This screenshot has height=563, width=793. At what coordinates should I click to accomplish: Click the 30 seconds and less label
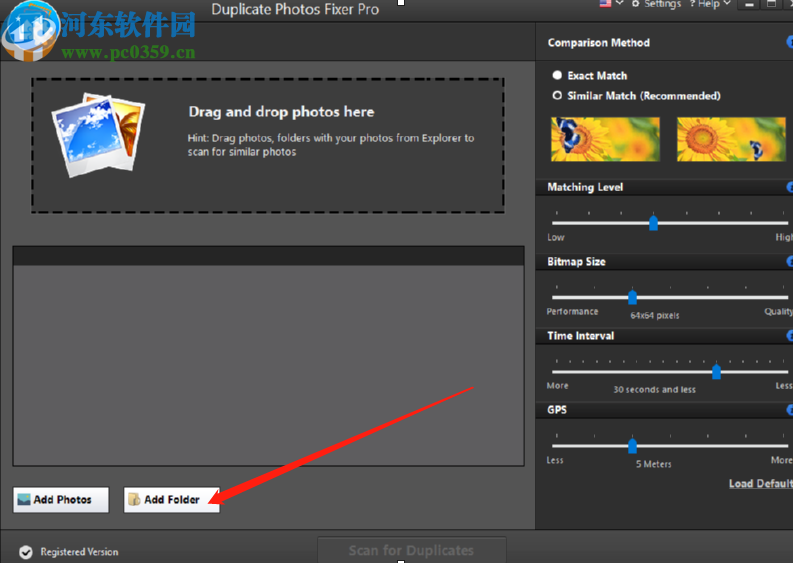(654, 389)
